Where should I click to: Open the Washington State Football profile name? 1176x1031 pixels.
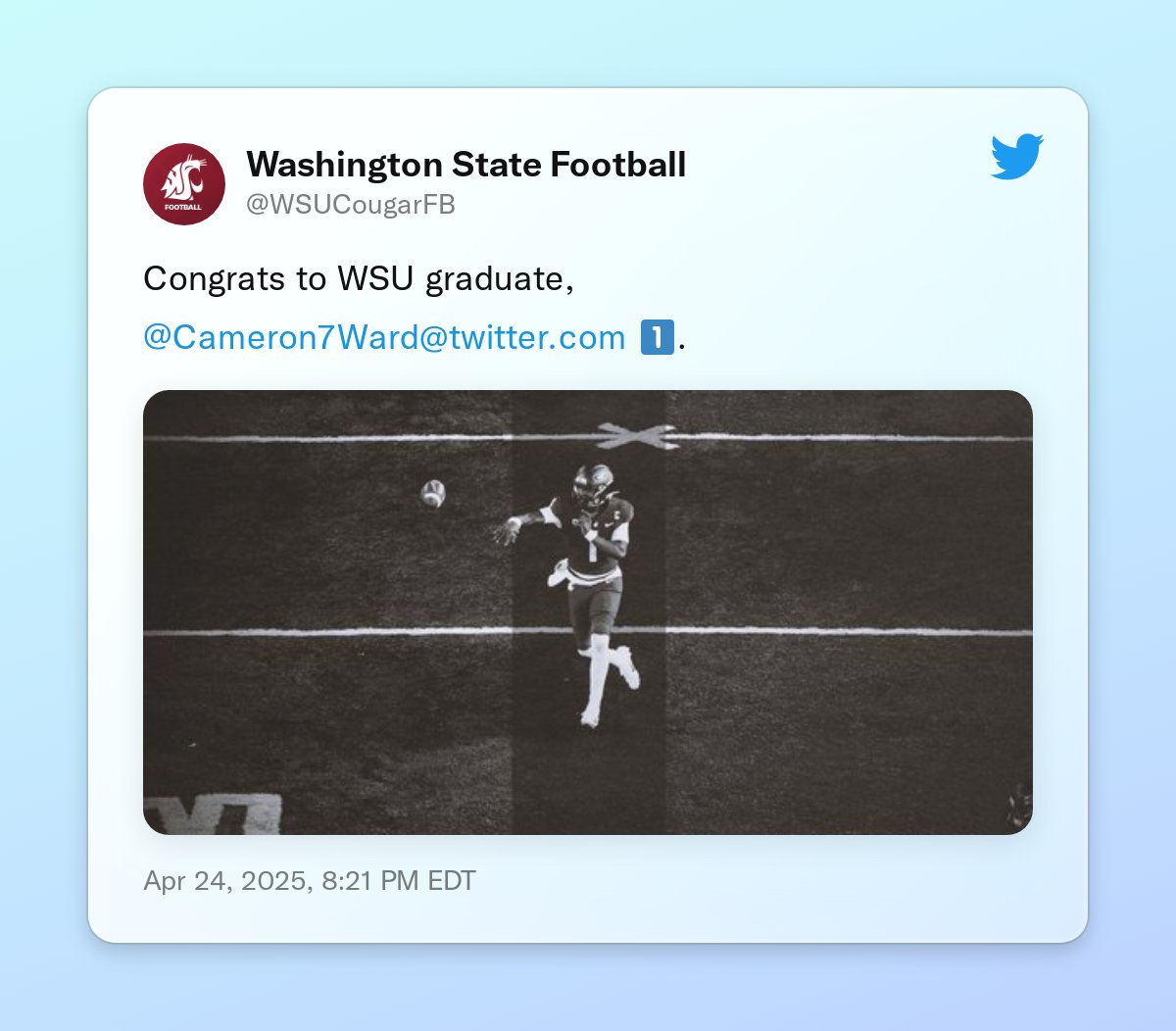point(465,165)
